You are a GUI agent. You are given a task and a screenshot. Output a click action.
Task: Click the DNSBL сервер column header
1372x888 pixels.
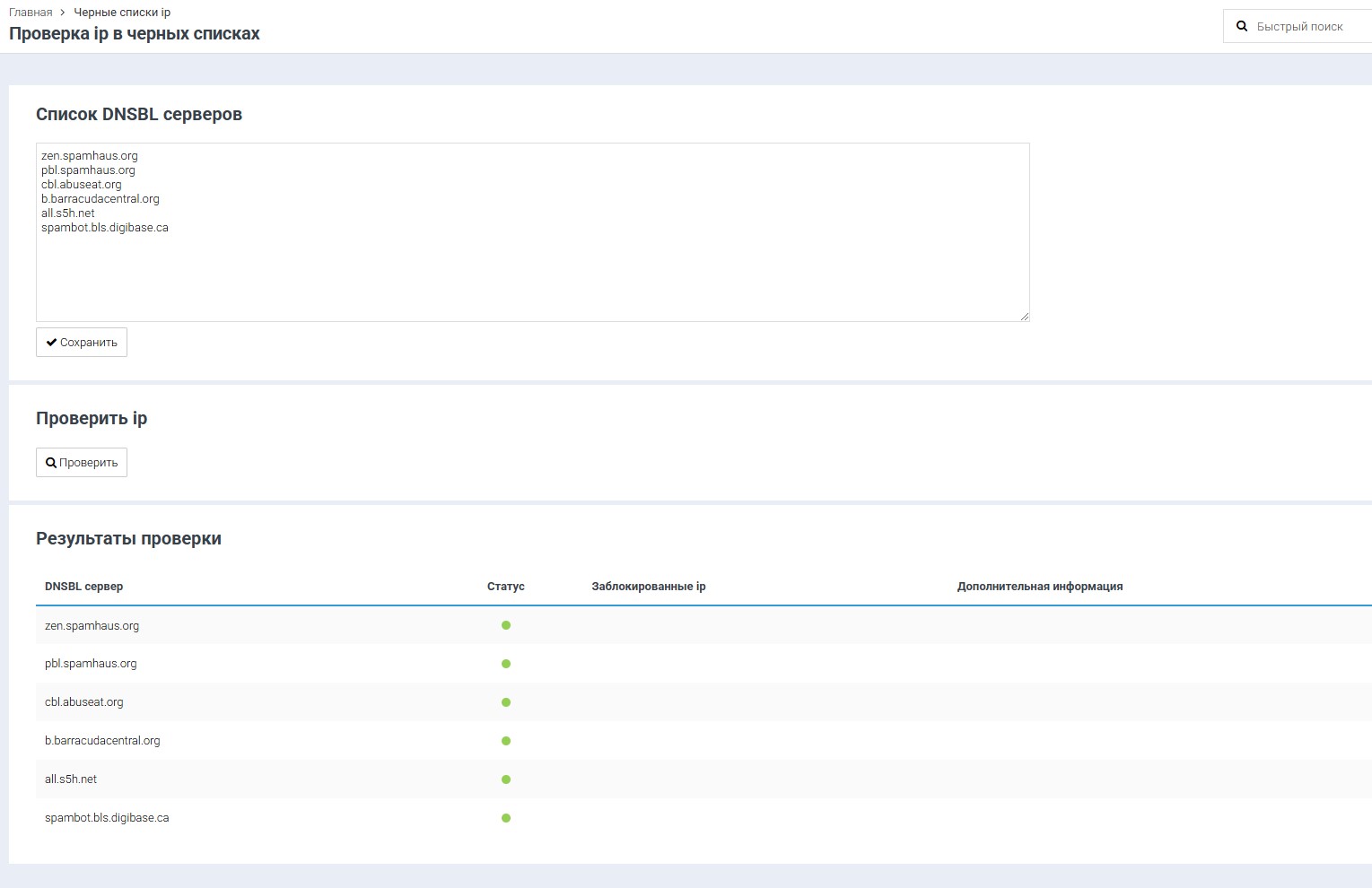(x=83, y=587)
